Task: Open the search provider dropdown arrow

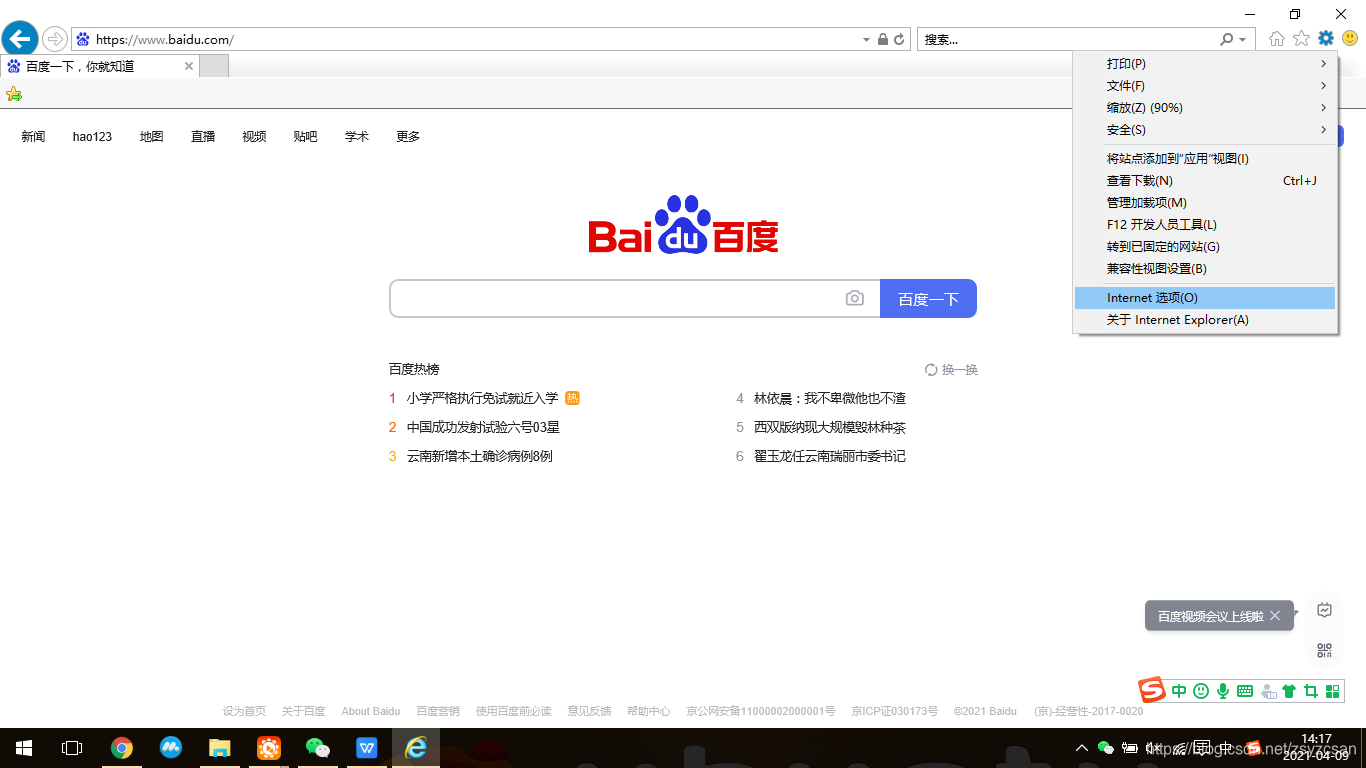Action: click(1243, 40)
